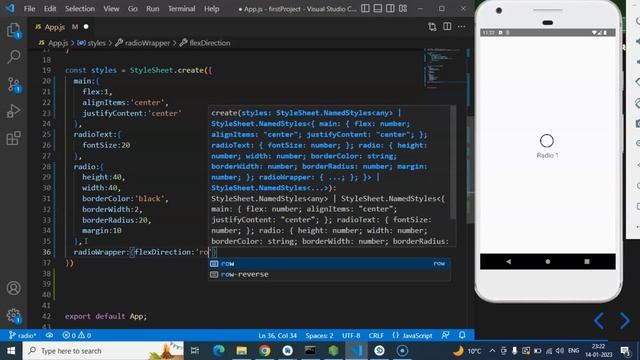
Task: Open notifications bell in status bar
Action: pos(462,336)
